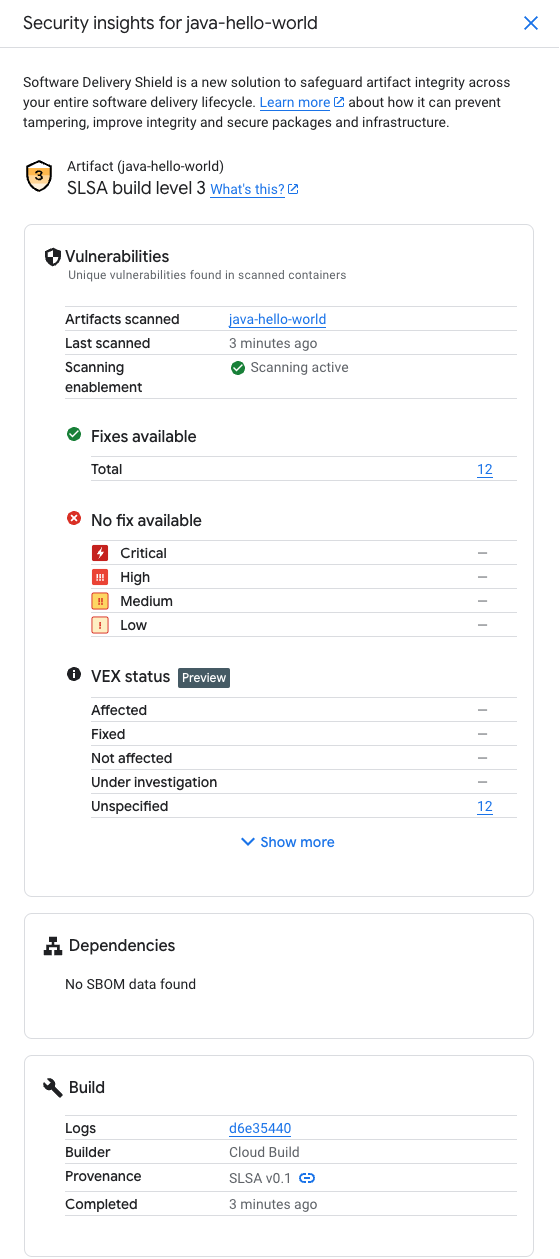Click the Dependencies tree icon
This screenshot has height=1259, width=560.
(53, 946)
